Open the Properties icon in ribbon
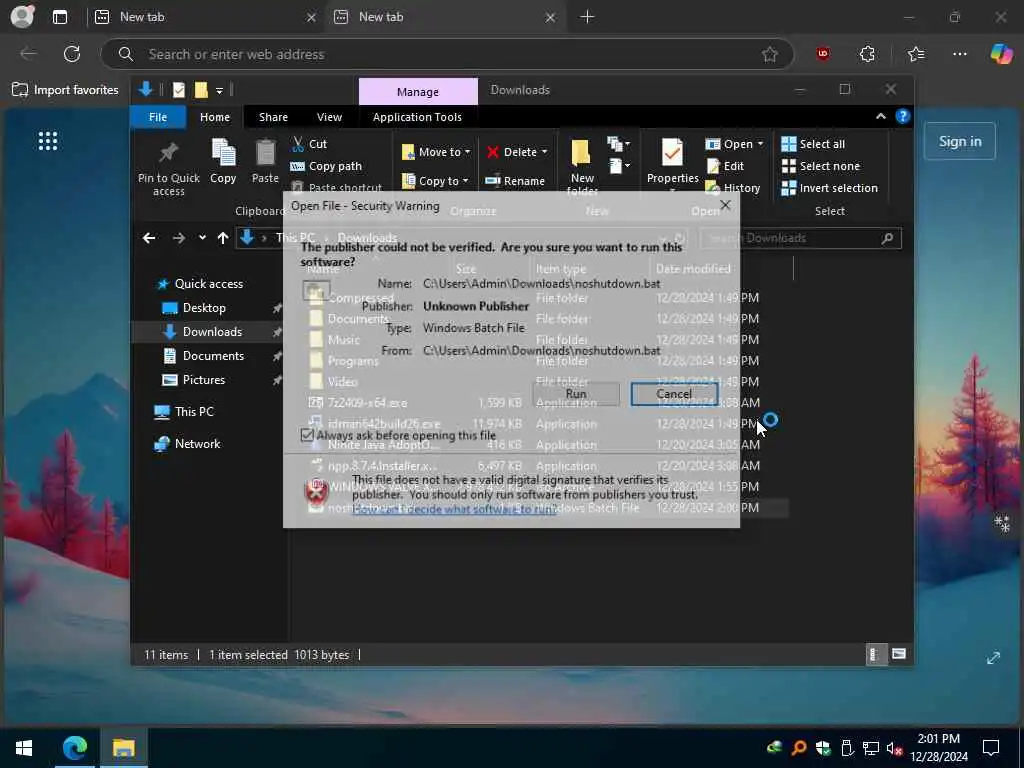 [x=672, y=153]
